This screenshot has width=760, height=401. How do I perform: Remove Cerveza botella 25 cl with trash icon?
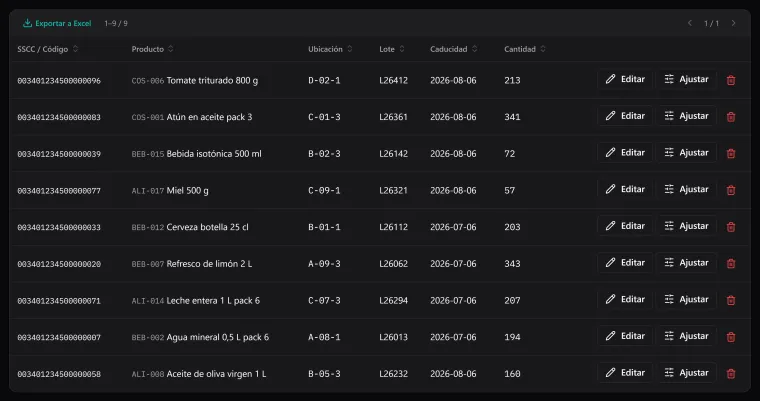(x=731, y=227)
